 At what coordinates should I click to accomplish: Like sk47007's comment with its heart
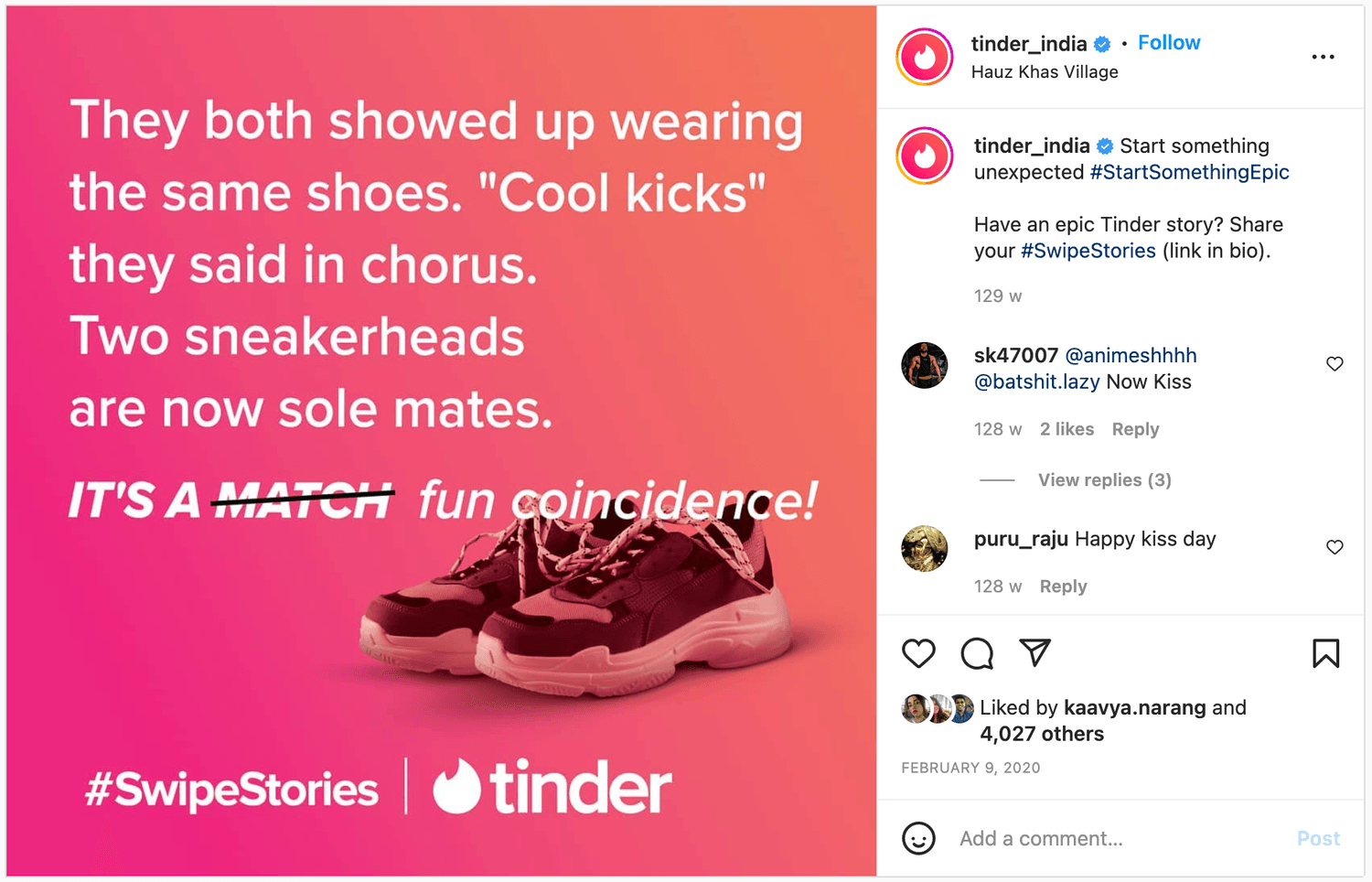tap(1334, 364)
